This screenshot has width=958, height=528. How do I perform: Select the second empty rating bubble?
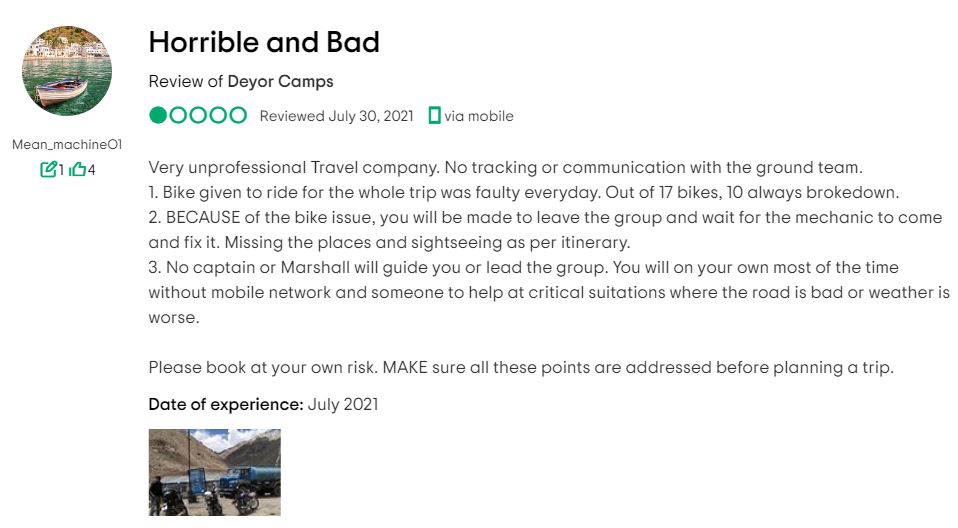178,115
